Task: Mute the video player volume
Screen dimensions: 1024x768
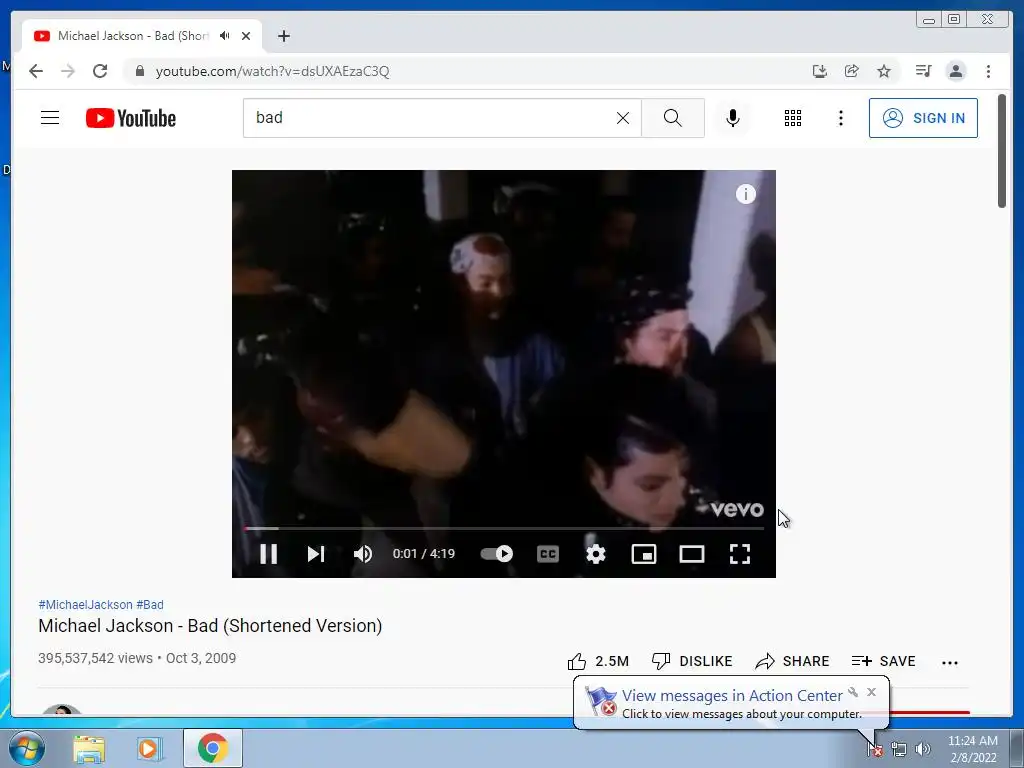Action: [x=363, y=554]
